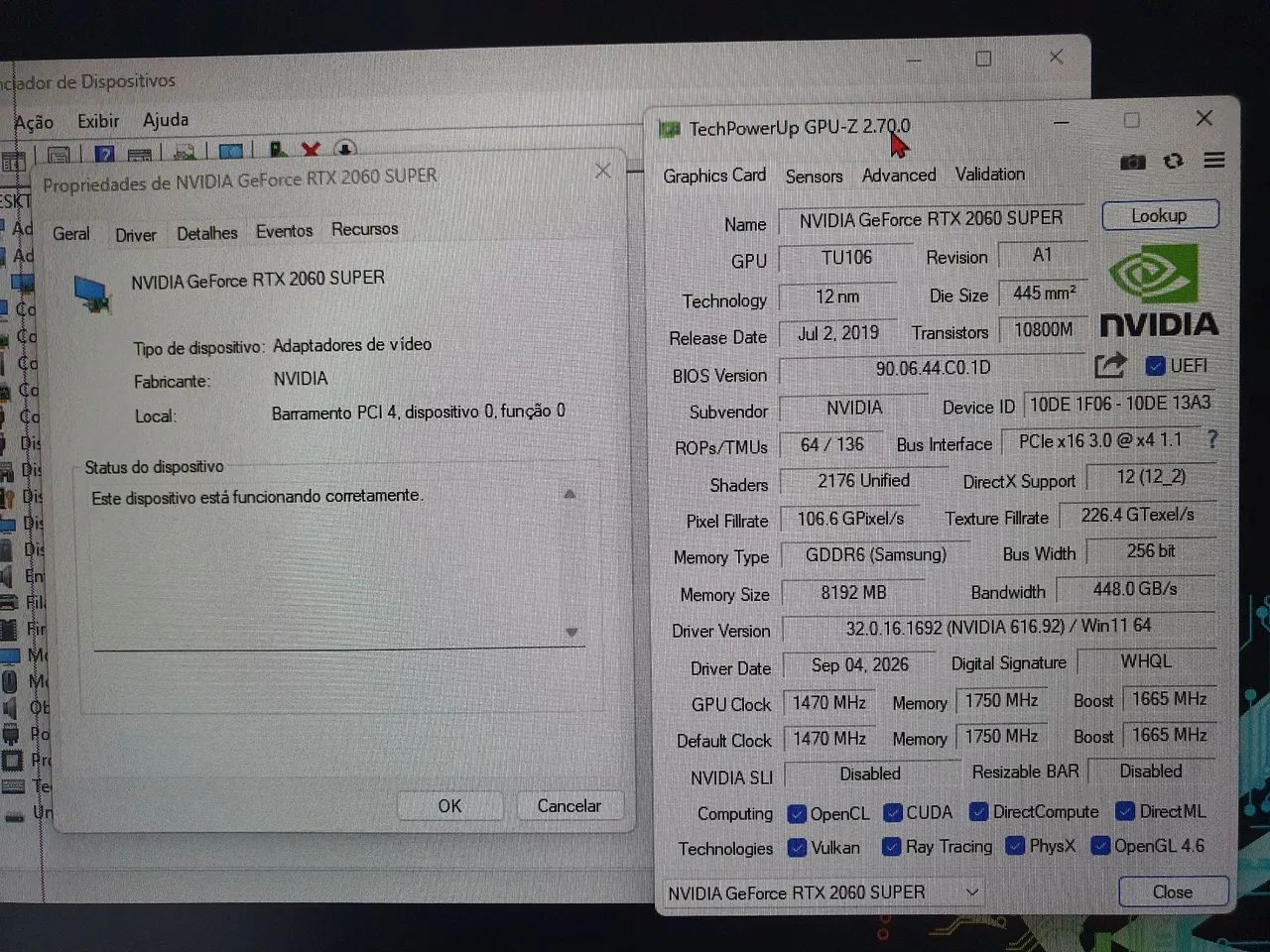
Task: Toggle the UEFI checkbox
Action: tap(1155, 366)
